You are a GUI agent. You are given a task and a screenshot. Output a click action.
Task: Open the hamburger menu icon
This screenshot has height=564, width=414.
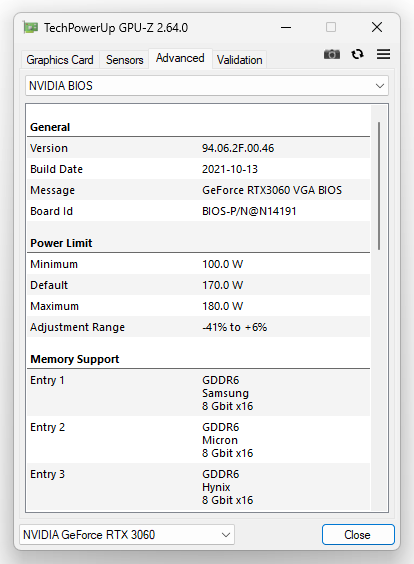(383, 54)
